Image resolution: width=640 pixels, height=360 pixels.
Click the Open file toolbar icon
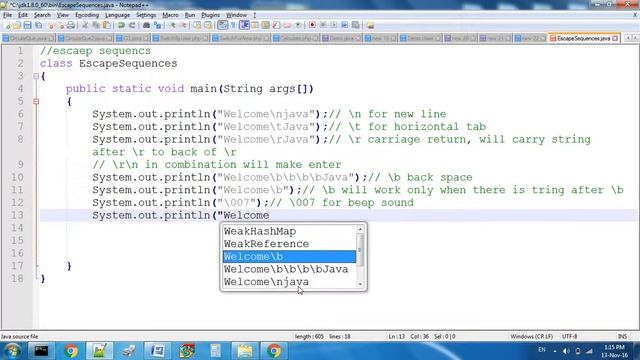pyautogui.click(x=17, y=25)
